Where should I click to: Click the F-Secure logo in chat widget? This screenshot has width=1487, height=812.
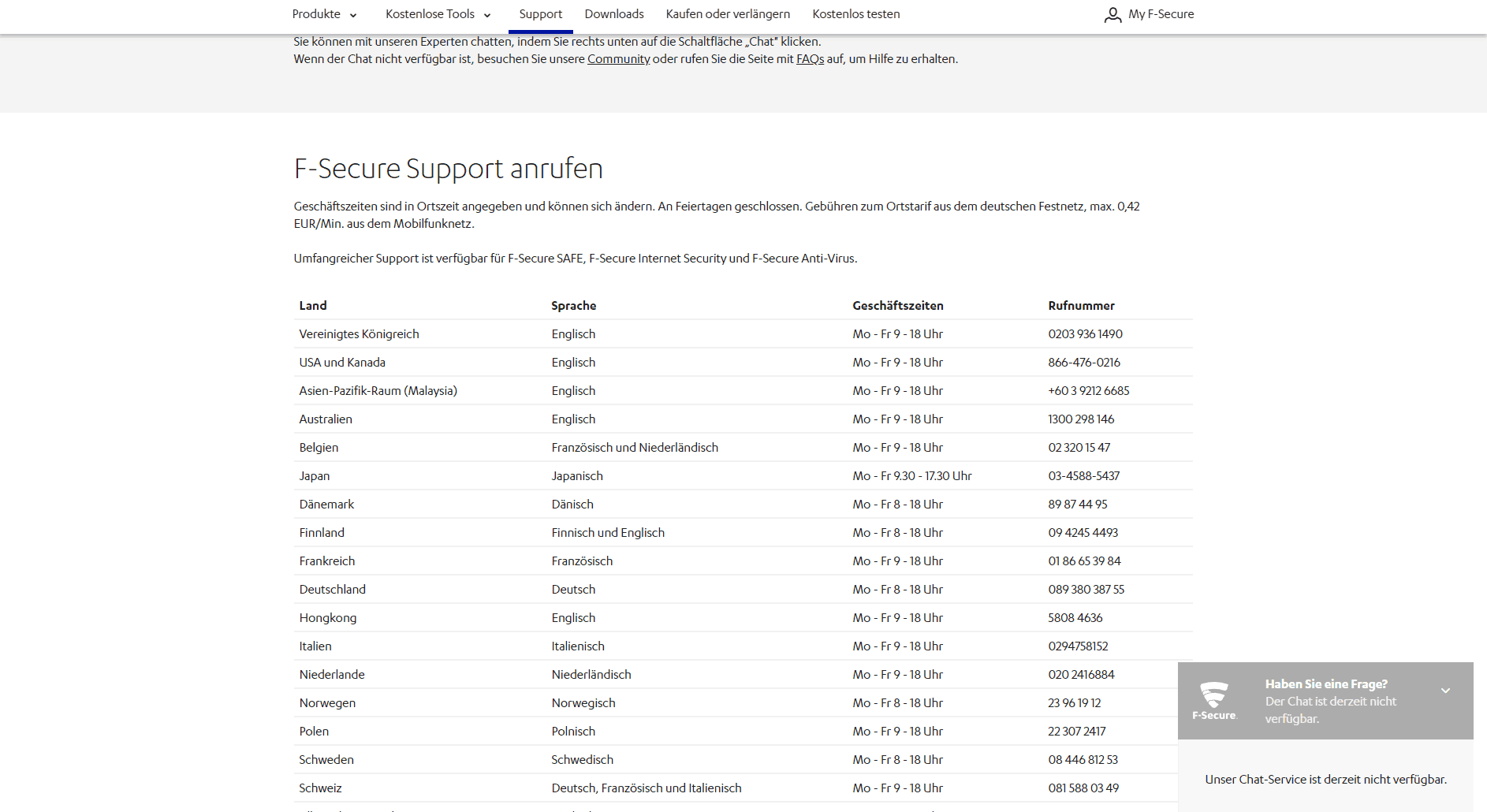point(1214,701)
